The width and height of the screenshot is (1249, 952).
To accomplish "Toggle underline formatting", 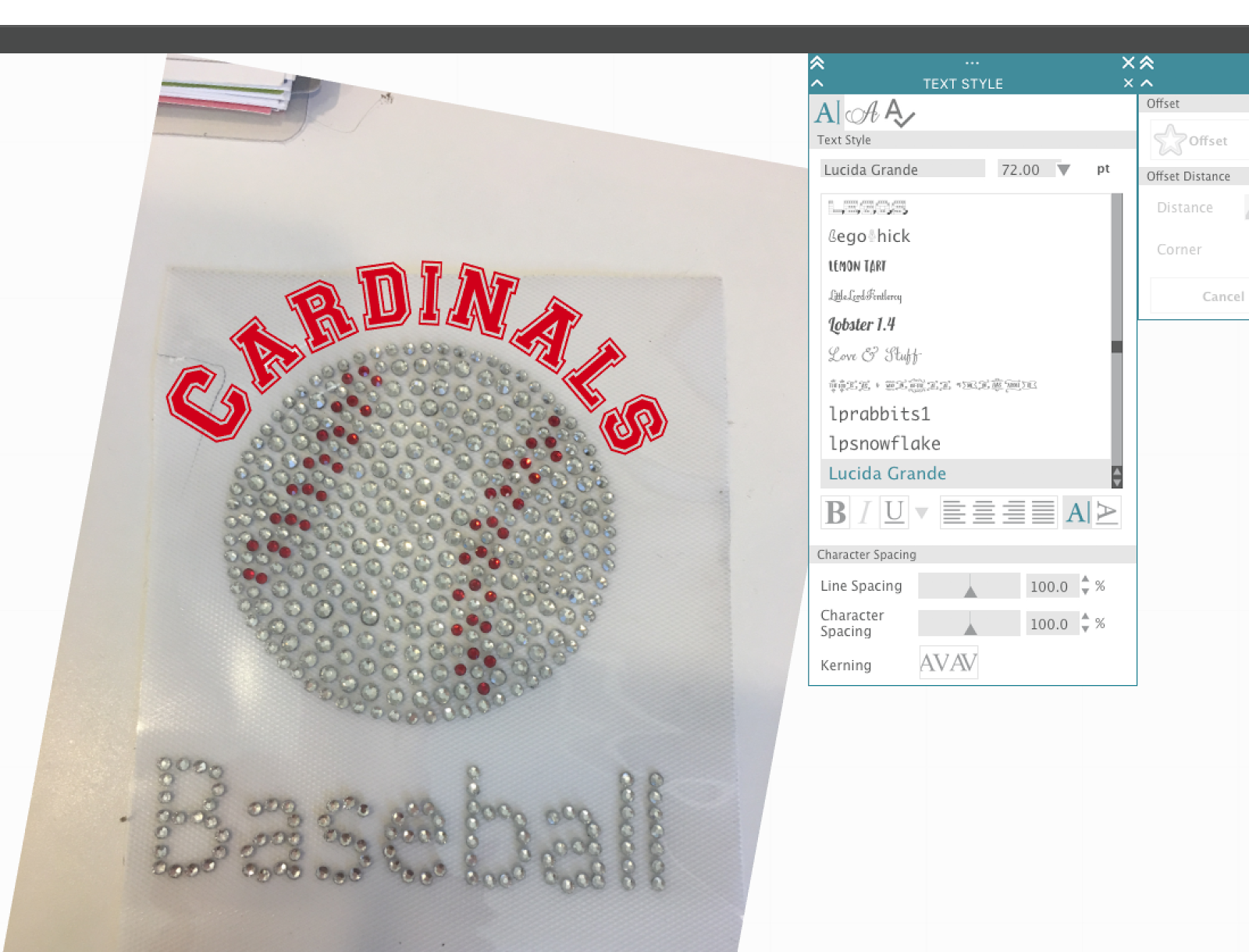I will [x=894, y=513].
